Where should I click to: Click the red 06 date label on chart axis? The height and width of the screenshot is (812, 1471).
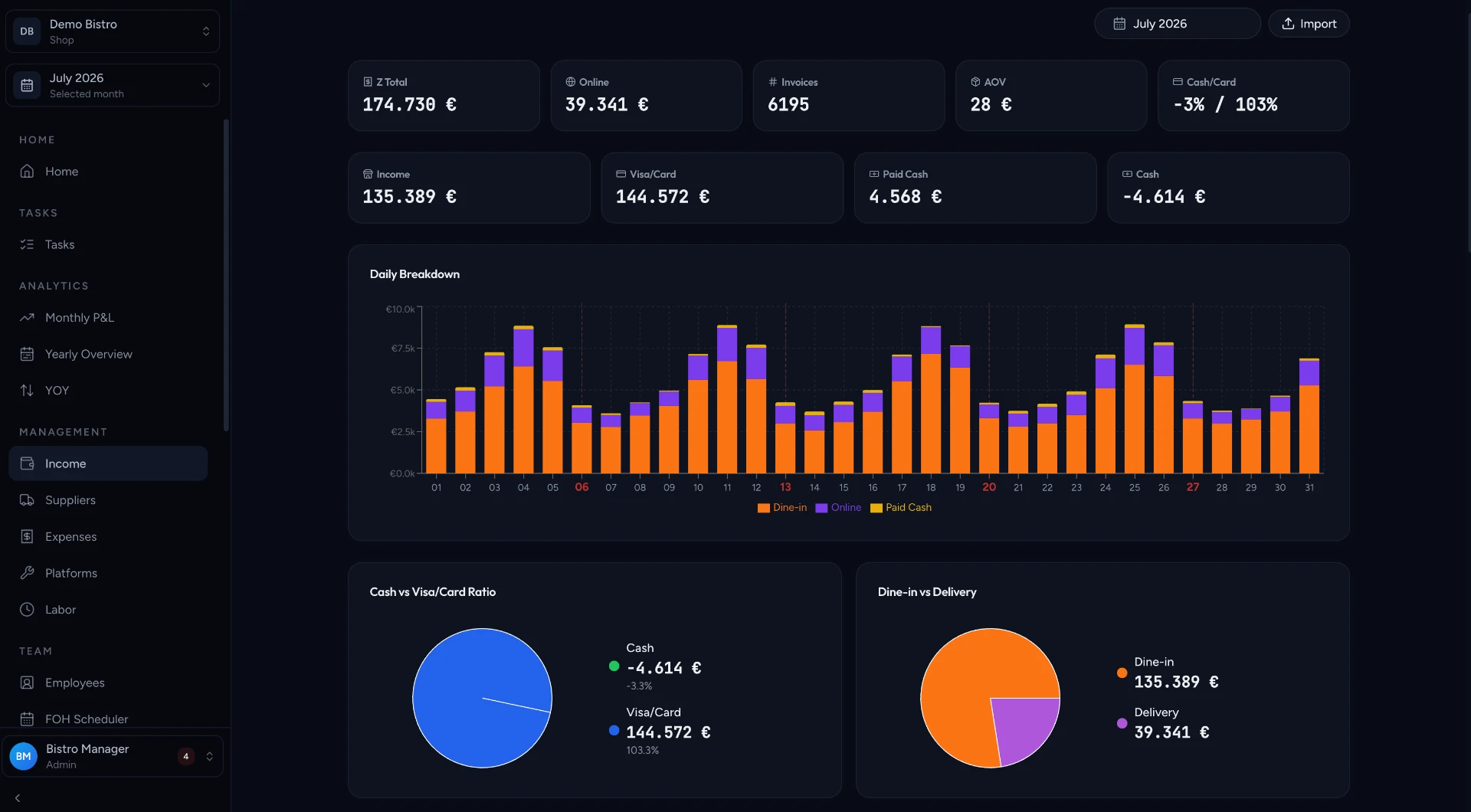(582, 487)
